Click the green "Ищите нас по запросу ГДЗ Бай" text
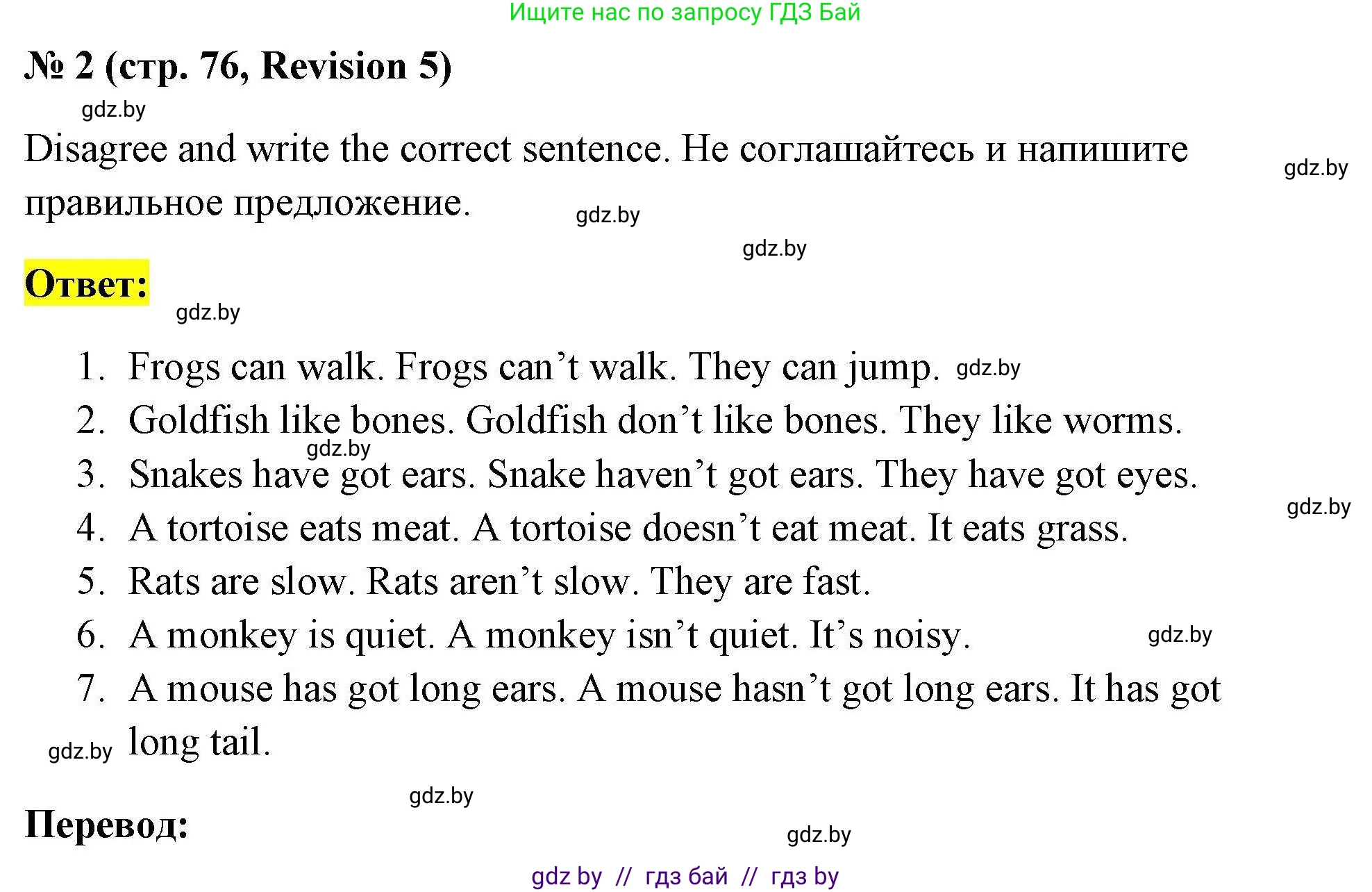The width and height of the screenshot is (1372, 892). click(x=685, y=13)
